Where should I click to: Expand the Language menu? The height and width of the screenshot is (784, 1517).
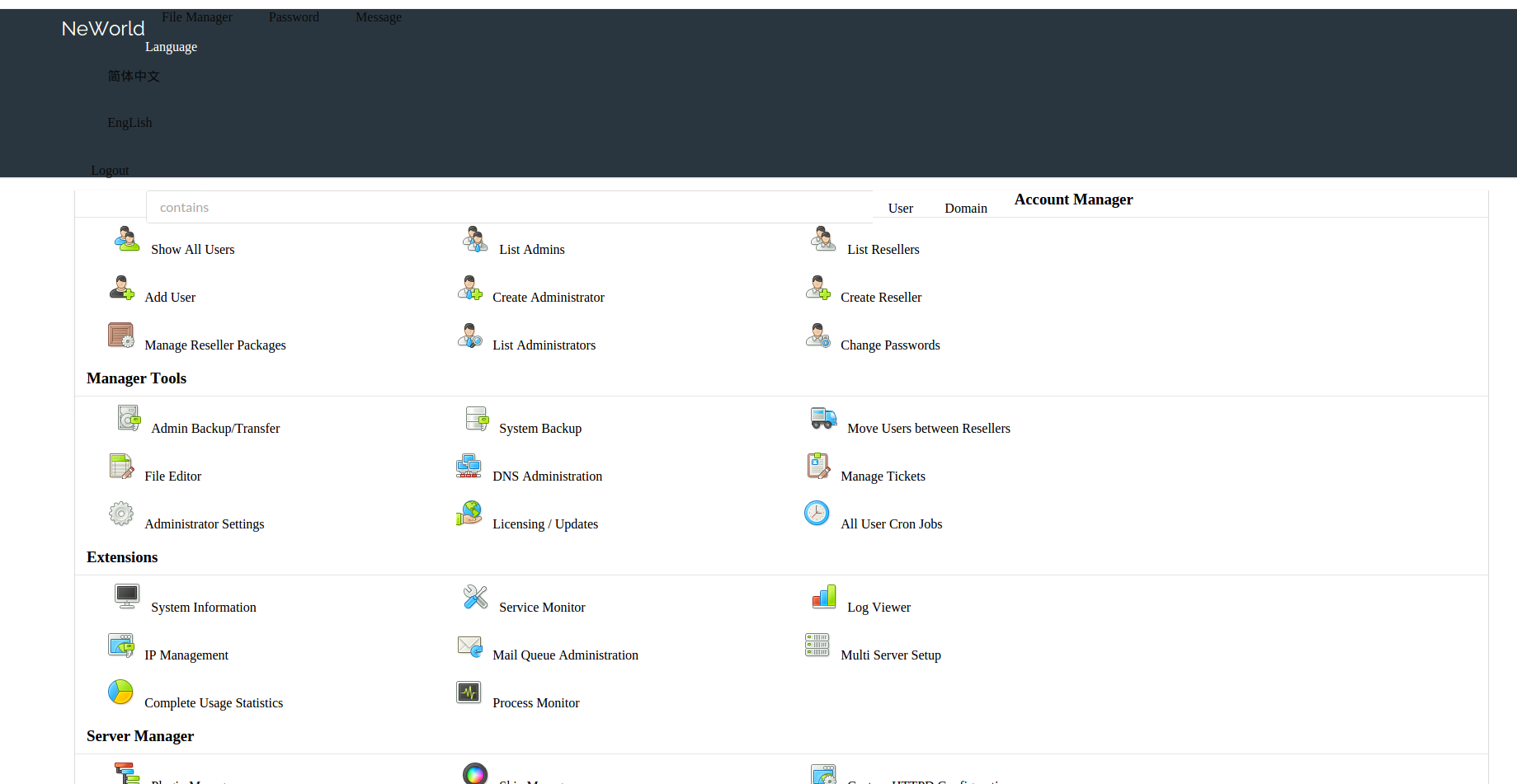[171, 47]
